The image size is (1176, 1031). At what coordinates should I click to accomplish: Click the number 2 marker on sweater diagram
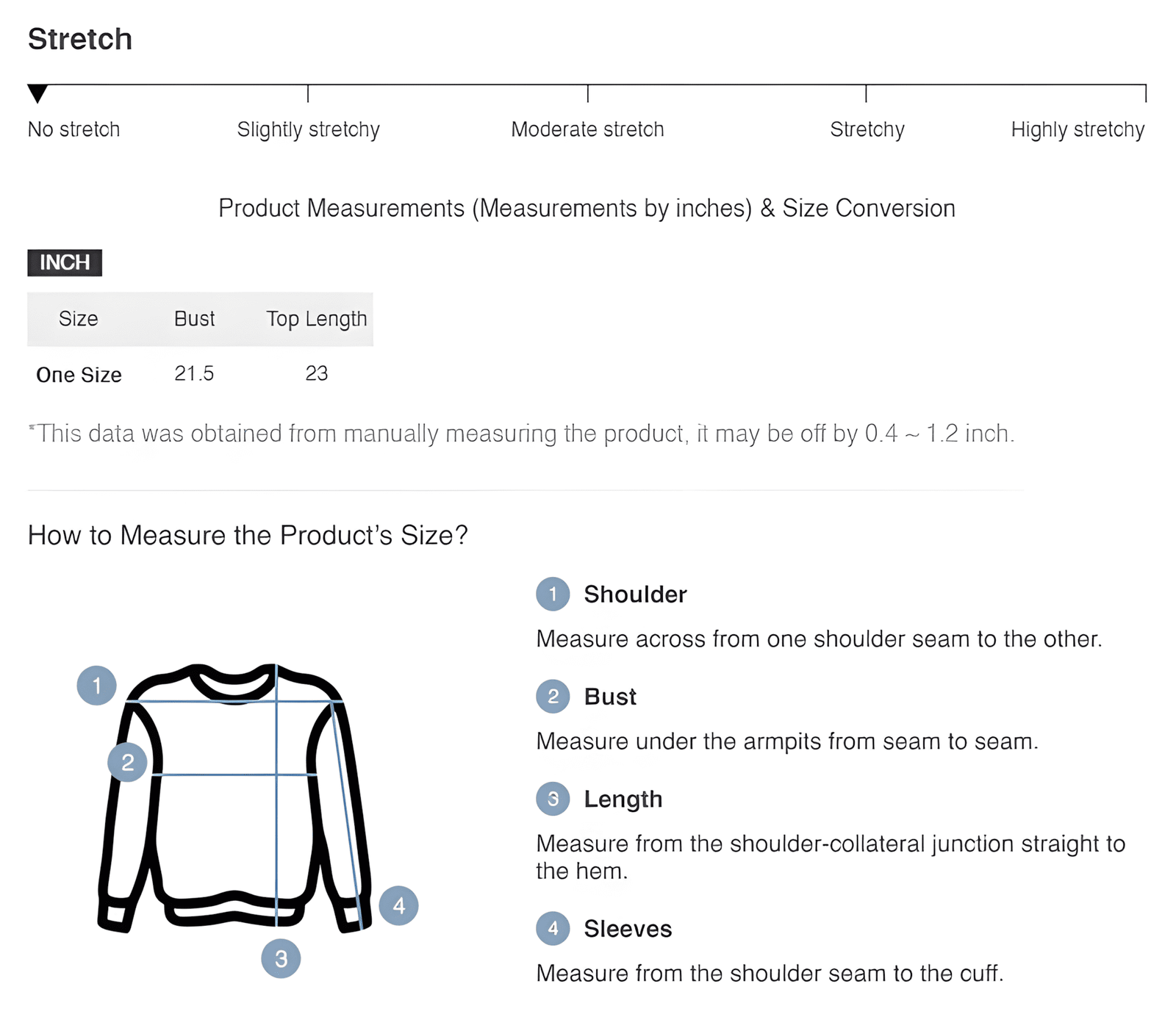coord(127,762)
